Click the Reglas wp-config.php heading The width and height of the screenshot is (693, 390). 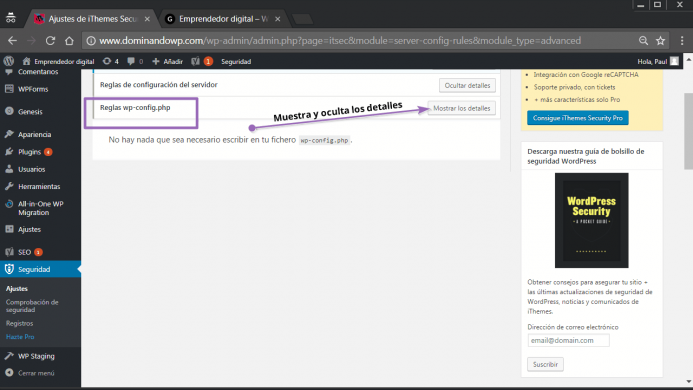coord(135,107)
